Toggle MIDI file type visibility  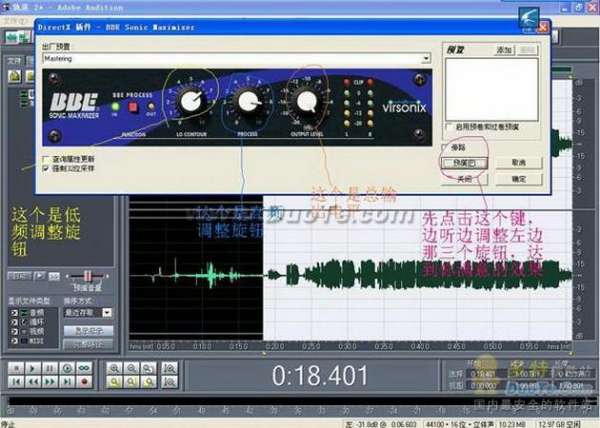(x=15, y=341)
